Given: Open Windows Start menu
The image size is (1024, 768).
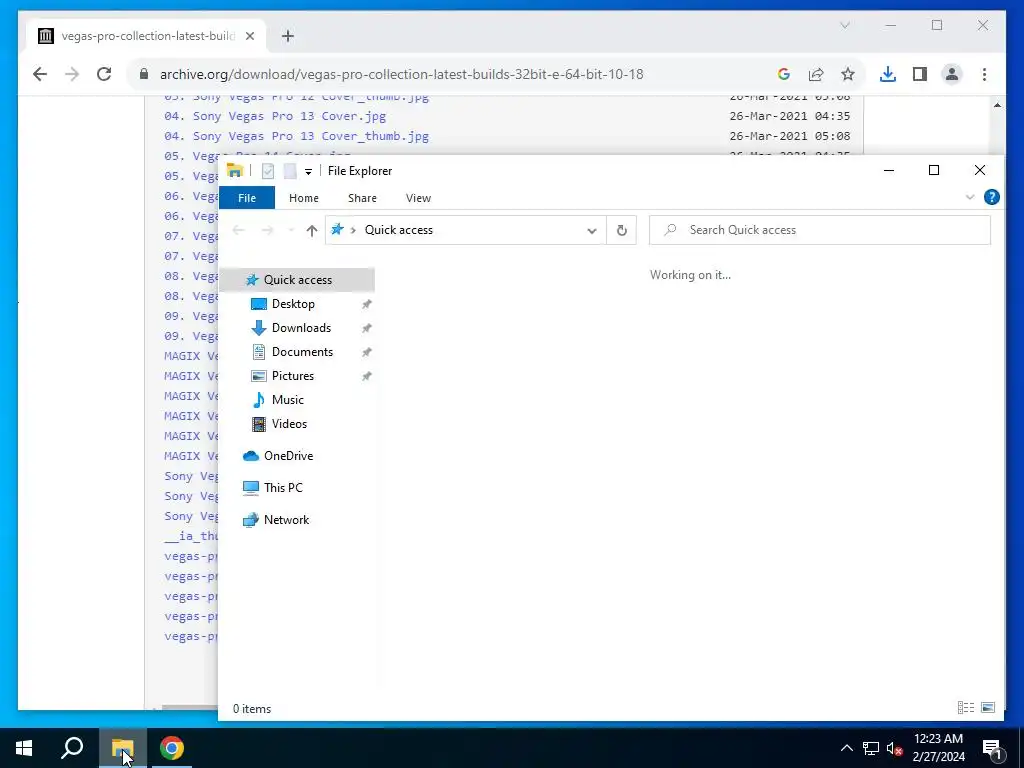Looking at the screenshot, I should click(x=24, y=748).
